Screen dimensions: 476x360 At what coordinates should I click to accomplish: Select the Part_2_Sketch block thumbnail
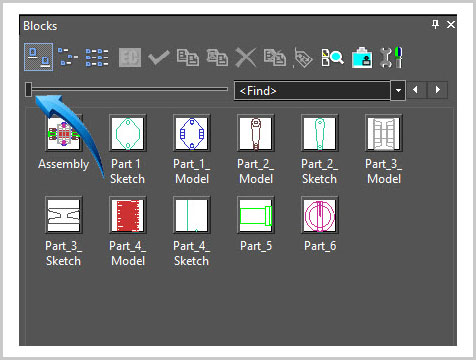(320, 133)
